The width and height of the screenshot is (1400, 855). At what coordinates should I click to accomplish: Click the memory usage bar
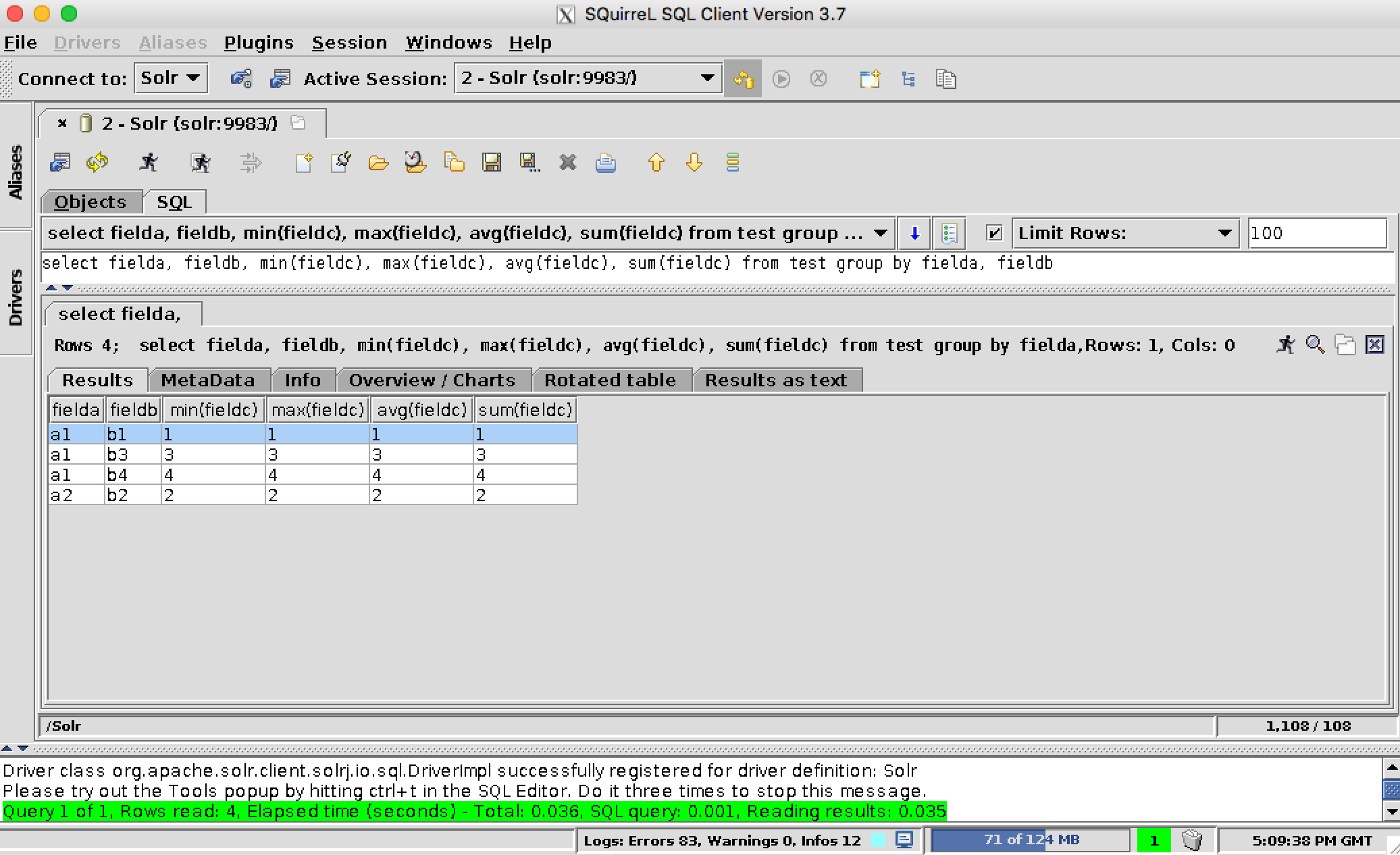click(x=1031, y=839)
